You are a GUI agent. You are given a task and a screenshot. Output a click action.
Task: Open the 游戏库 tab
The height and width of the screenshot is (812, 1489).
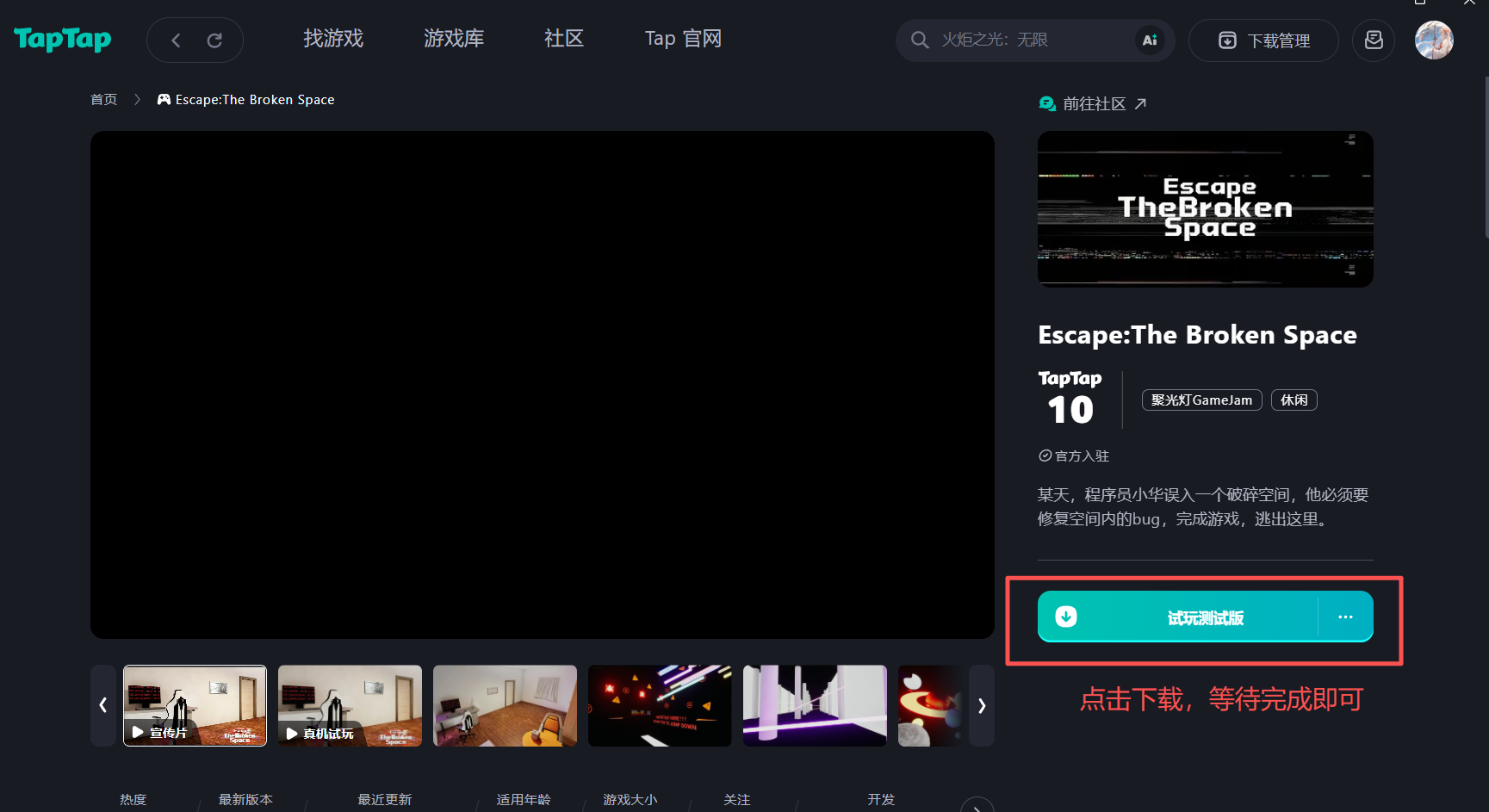(x=454, y=39)
